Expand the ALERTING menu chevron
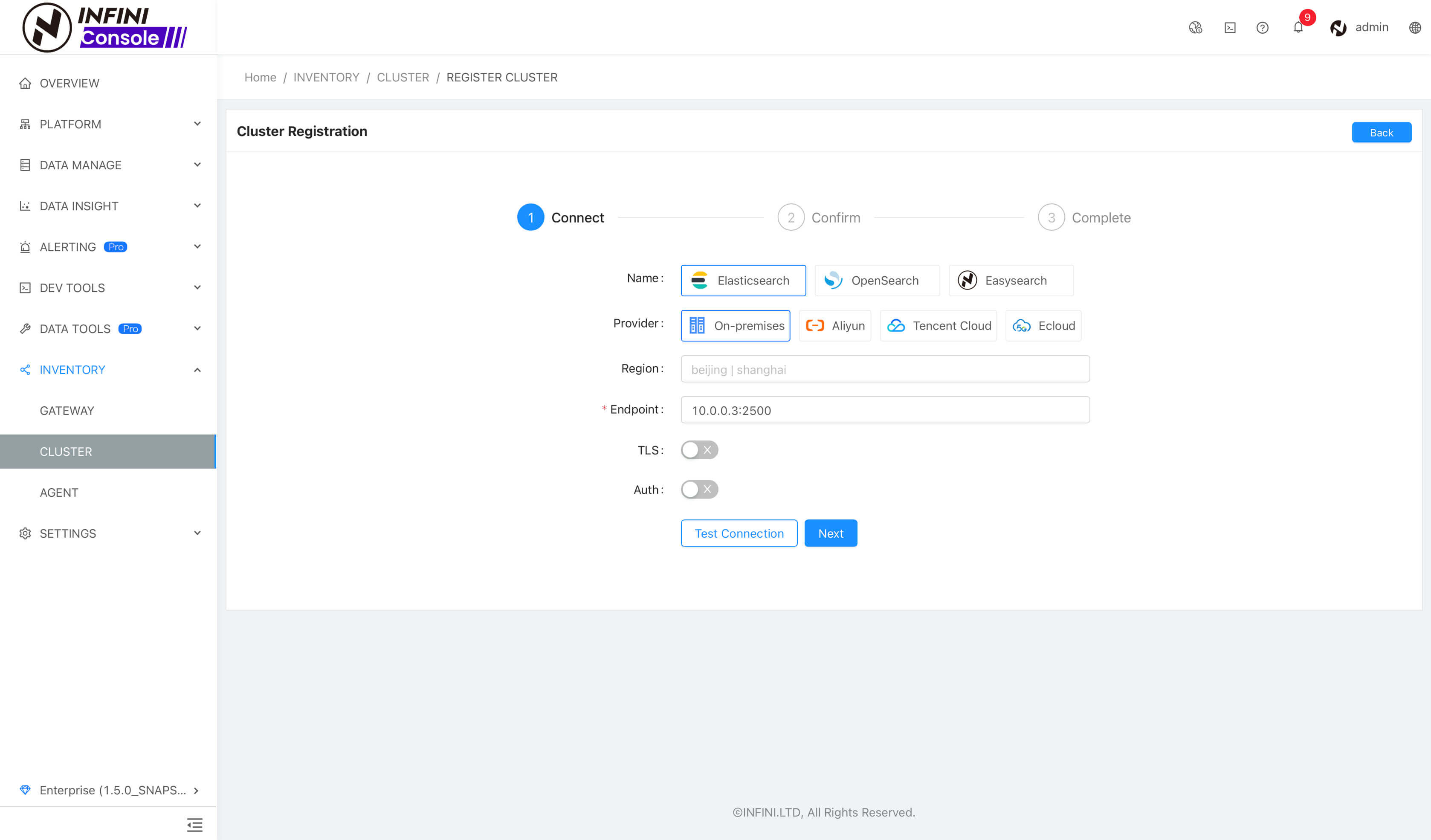Screen dimensions: 1431x840 pyautogui.click(x=197, y=246)
